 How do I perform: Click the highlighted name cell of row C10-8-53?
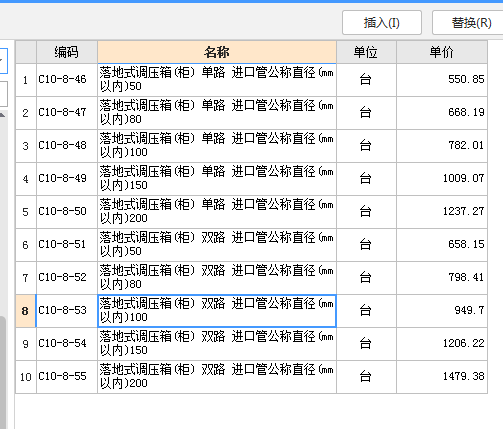[217, 311]
